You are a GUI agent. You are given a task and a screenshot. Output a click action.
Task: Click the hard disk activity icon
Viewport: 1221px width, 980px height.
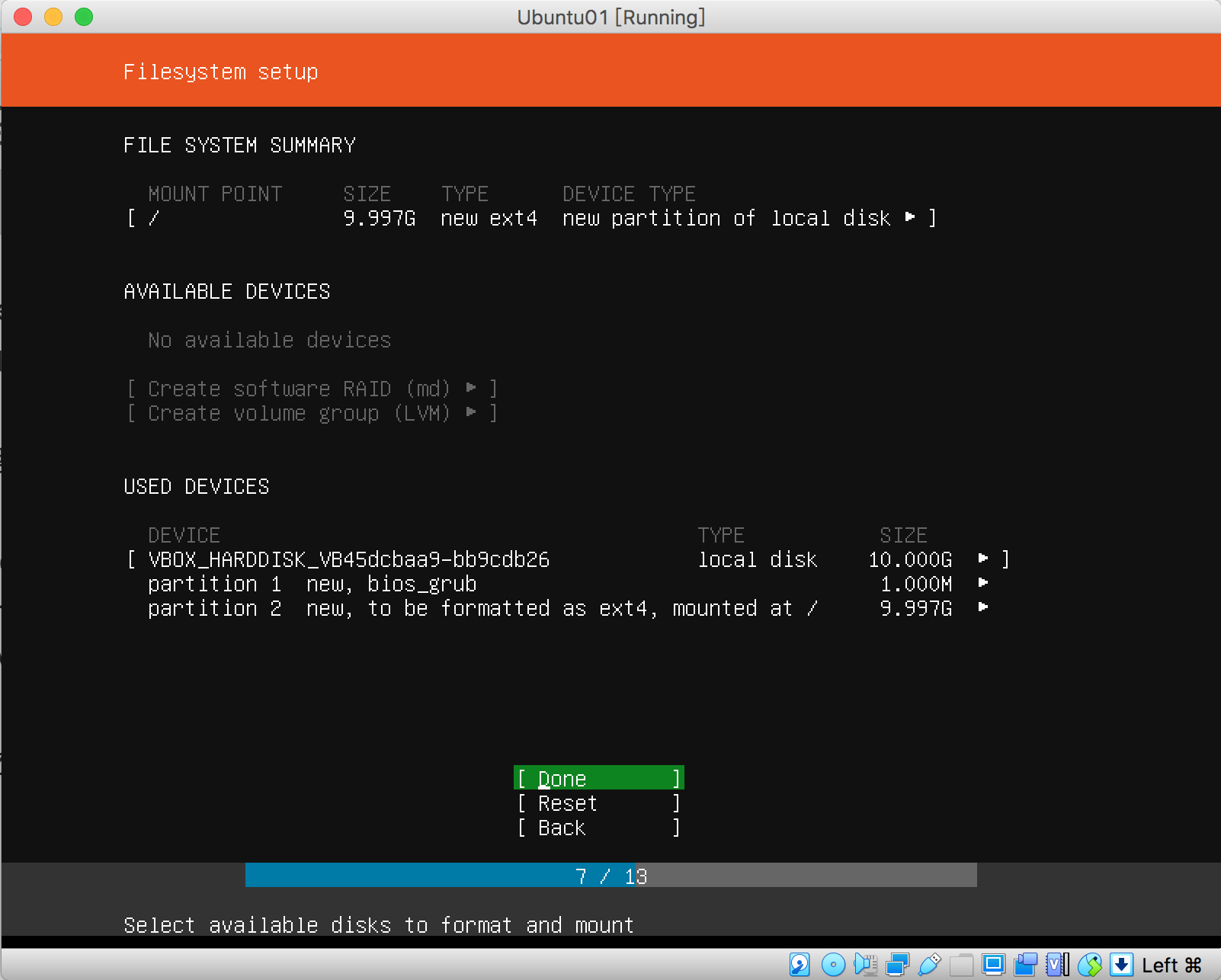click(x=800, y=965)
